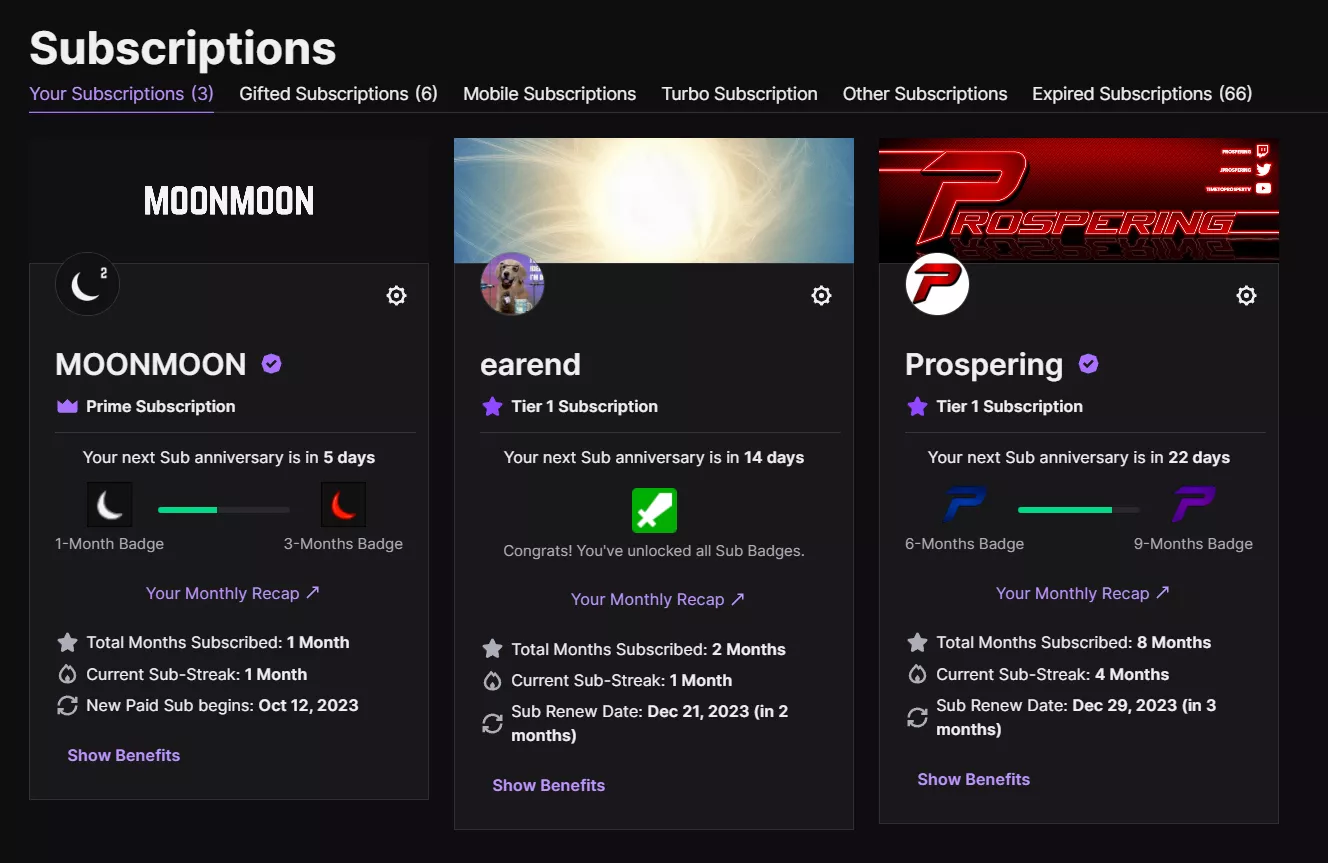Expand MOONMOON's Show Benefits section
1328x863 pixels.
[123, 755]
